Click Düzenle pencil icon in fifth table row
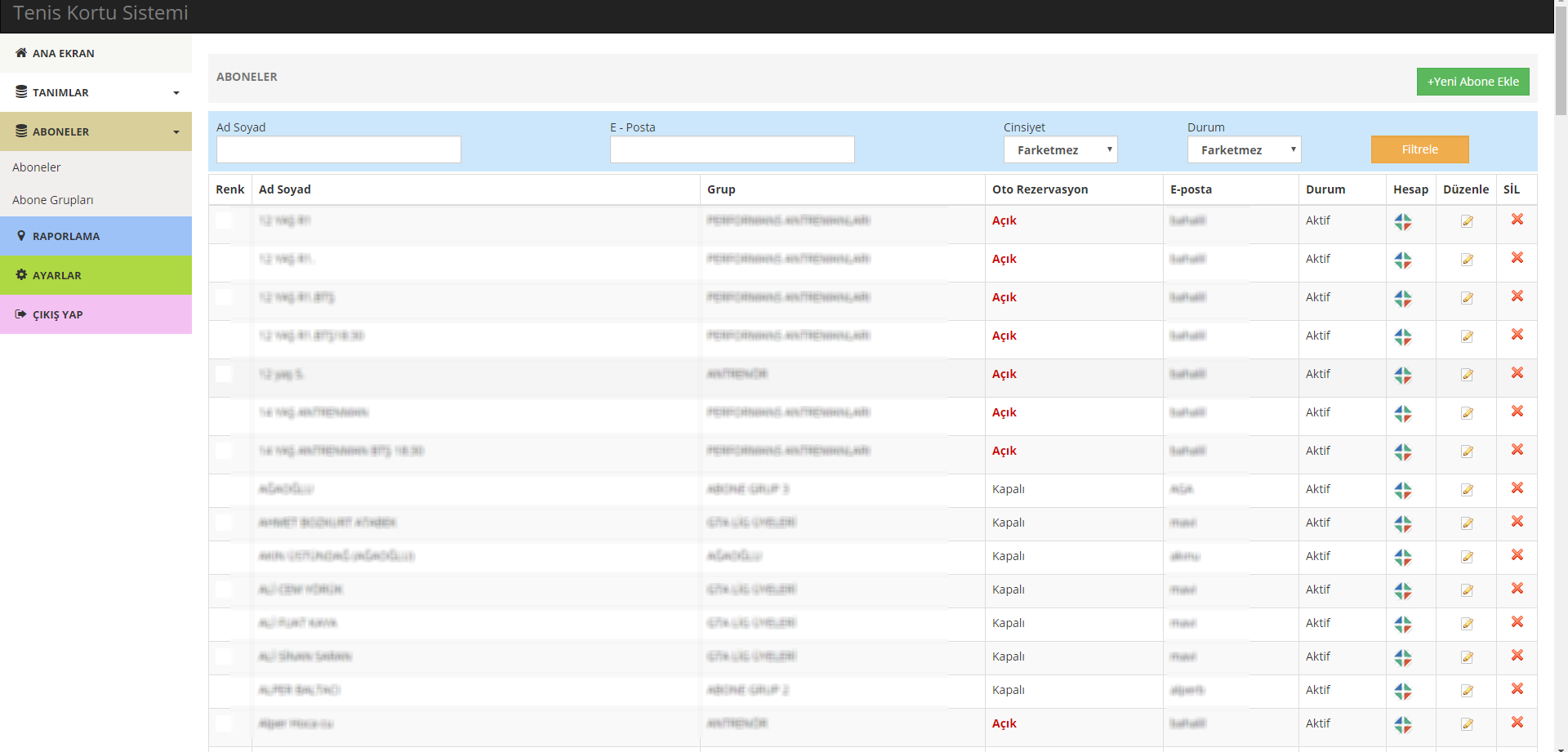Viewport: 1568px width, 752px height. (x=1467, y=375)
